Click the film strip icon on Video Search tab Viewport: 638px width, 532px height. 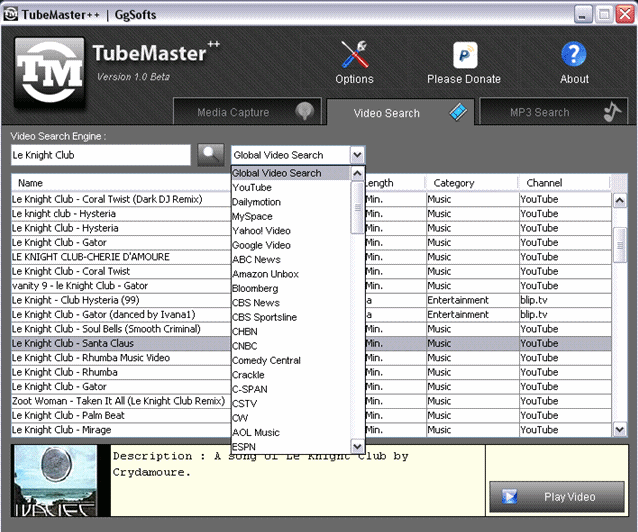(x=458, y=112)
